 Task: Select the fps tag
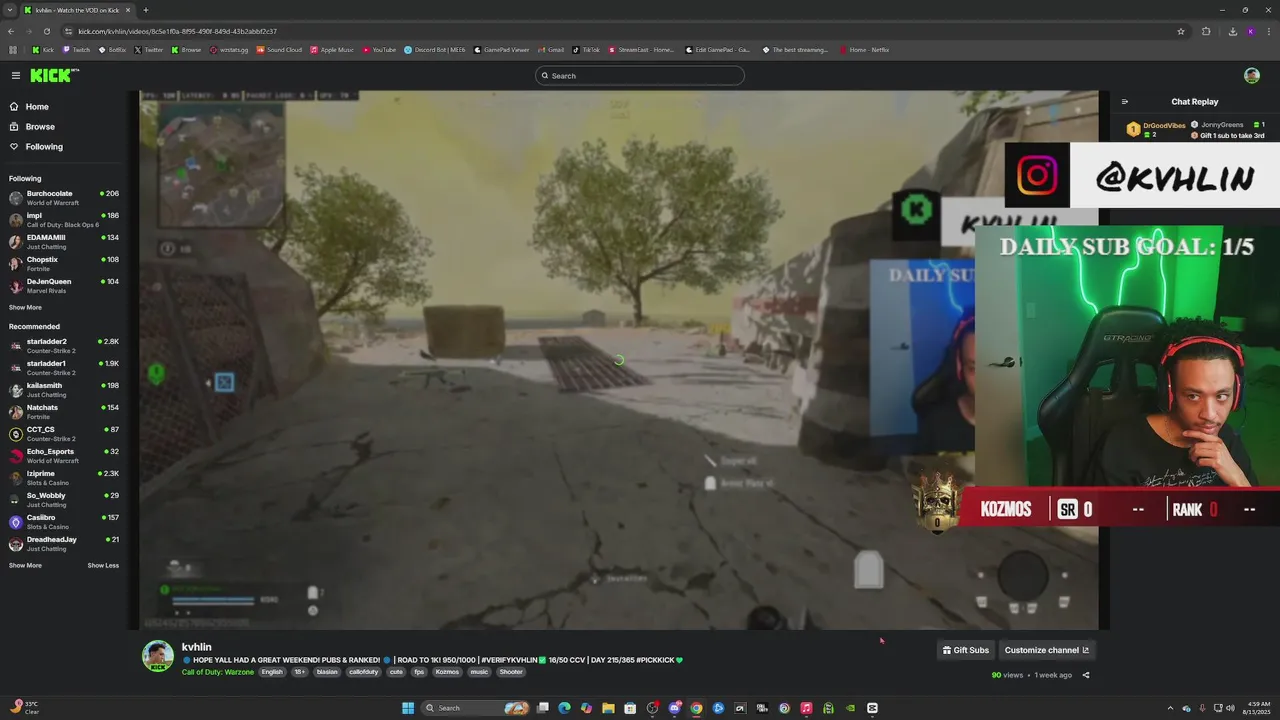pyautogui.click(x=419, y=672)
